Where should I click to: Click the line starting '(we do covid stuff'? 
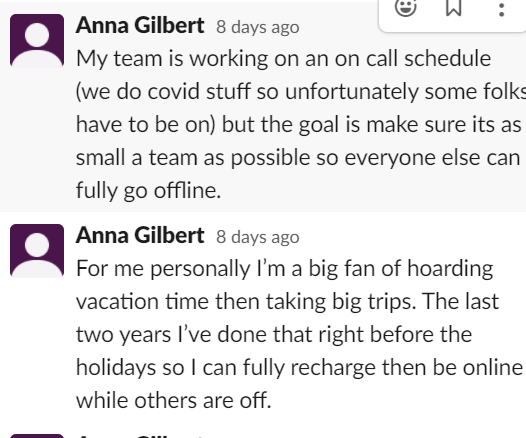point(301,92)
